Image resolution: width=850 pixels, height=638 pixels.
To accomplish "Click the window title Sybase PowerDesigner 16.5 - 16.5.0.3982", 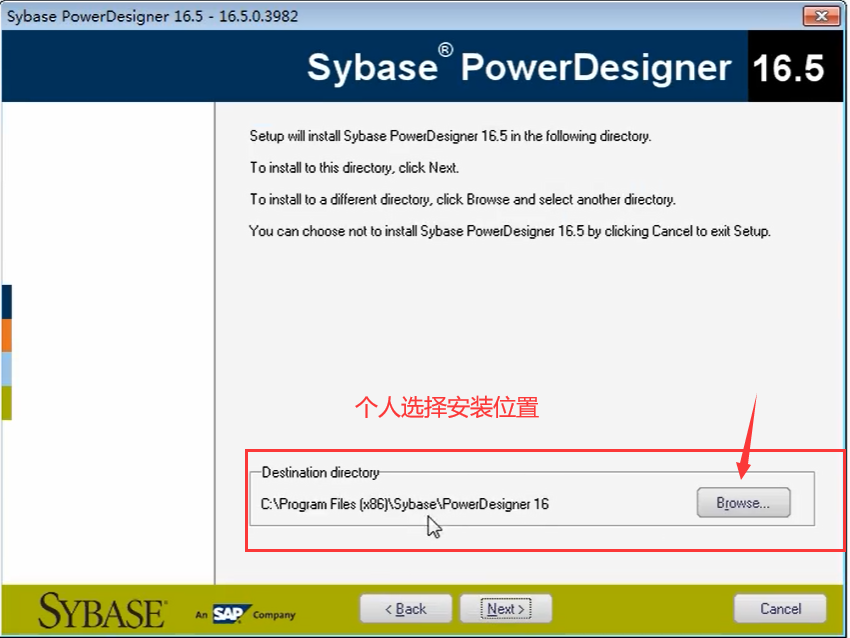I will [x=152, y=16].
